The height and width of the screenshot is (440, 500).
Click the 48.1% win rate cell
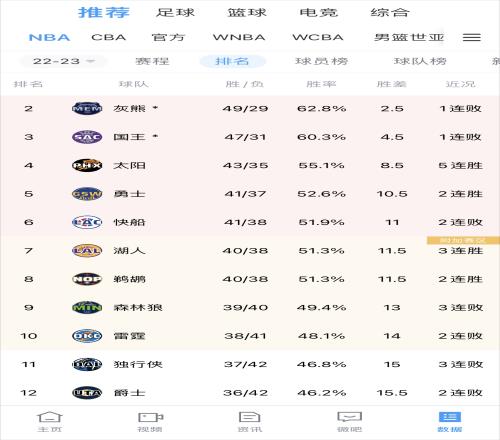coord(321,336)
